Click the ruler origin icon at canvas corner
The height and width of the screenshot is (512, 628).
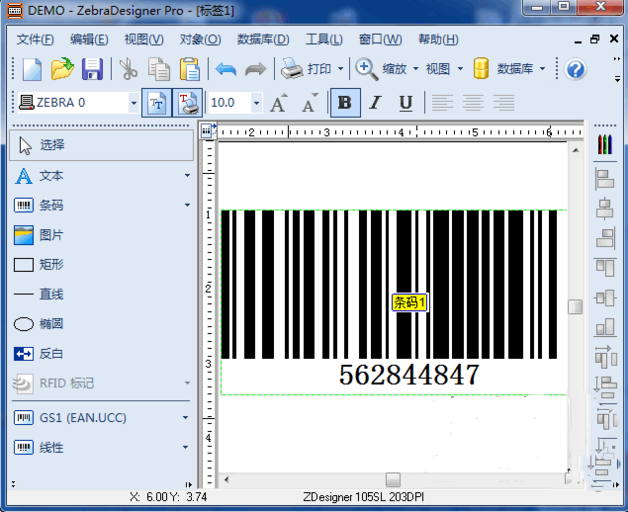(x=208, y=130)
